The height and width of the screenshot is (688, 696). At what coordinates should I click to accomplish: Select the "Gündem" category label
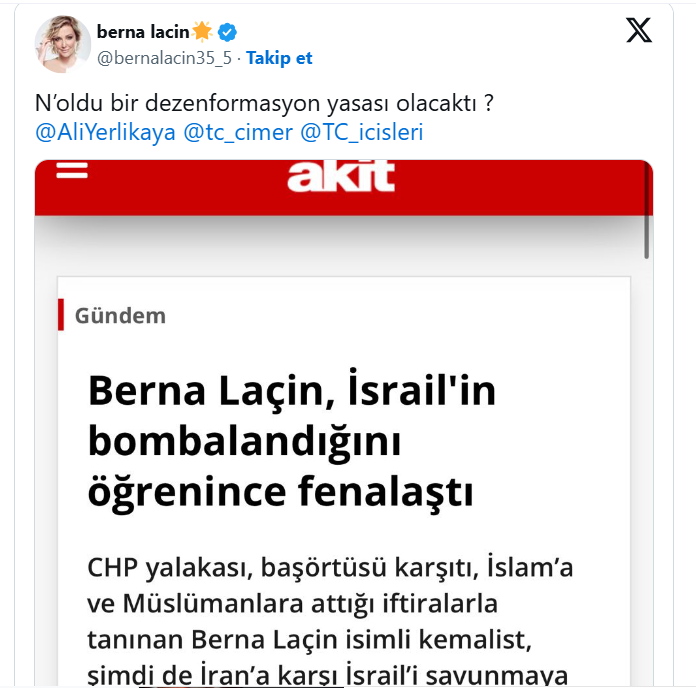(120, 316)
